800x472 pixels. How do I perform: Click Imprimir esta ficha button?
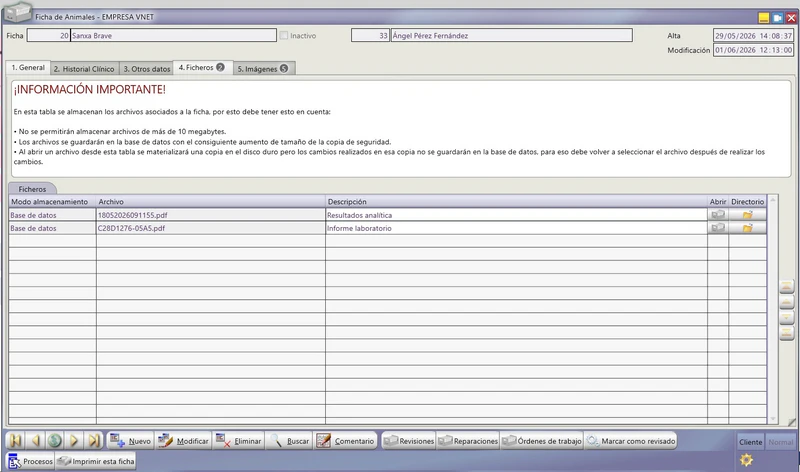point(96,461)
